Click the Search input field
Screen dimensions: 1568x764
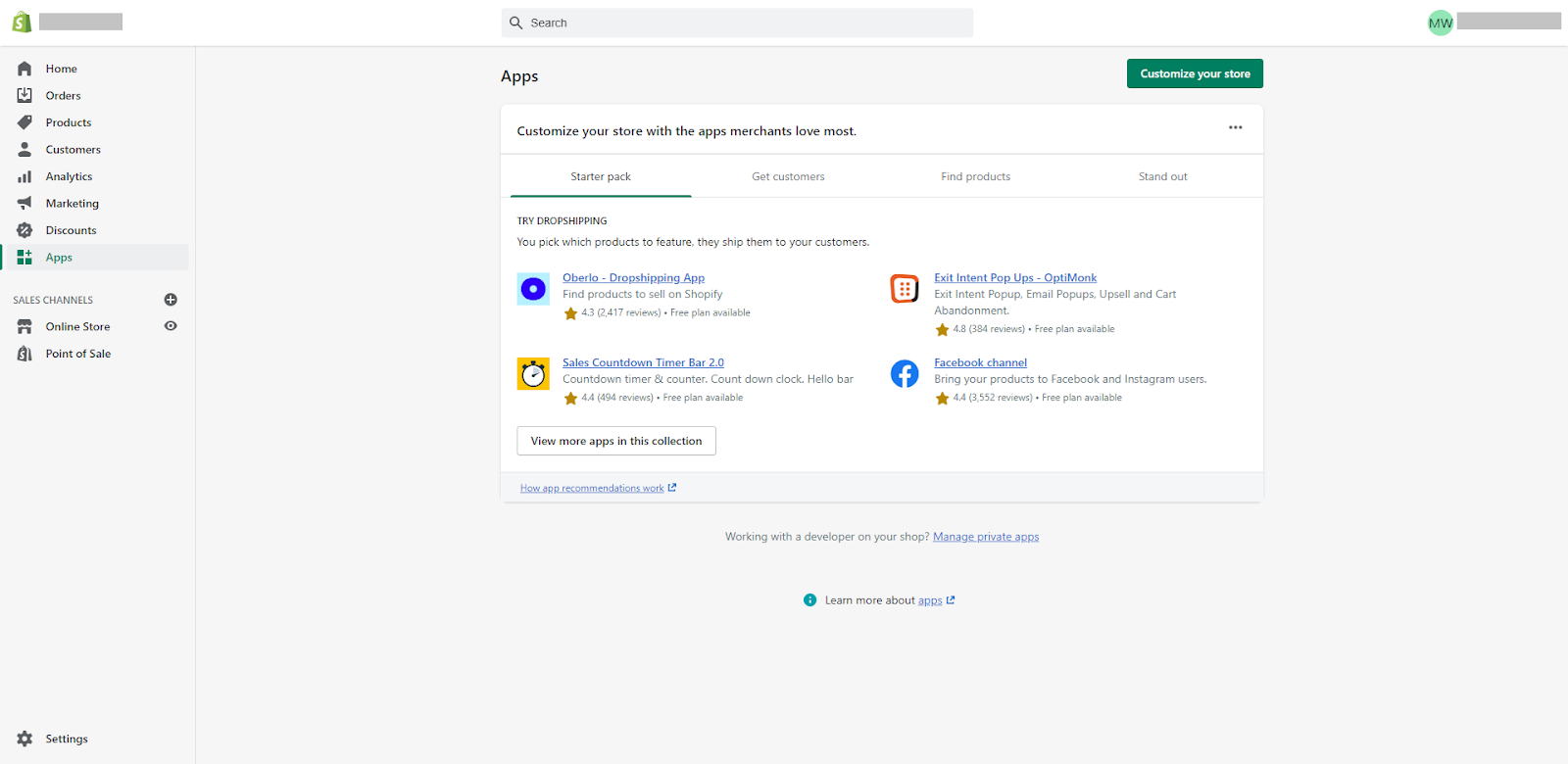[737, 23]
